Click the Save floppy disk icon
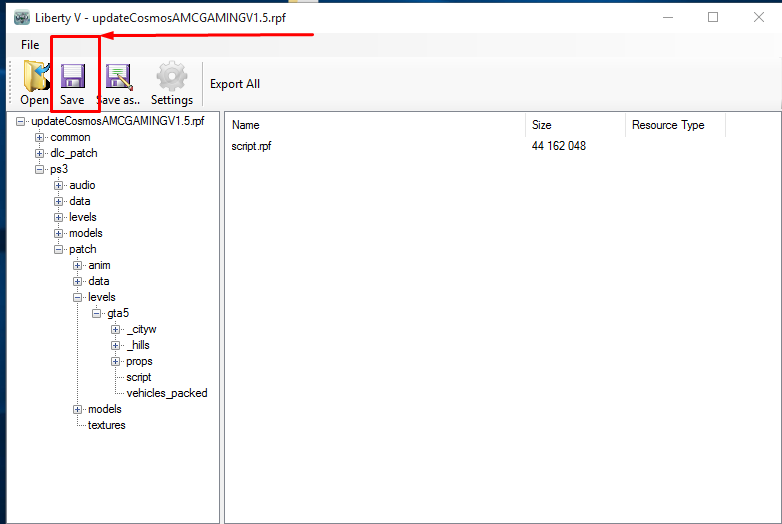Image resolution: width=782 pixels, height=524 pixels. [73, 76]
